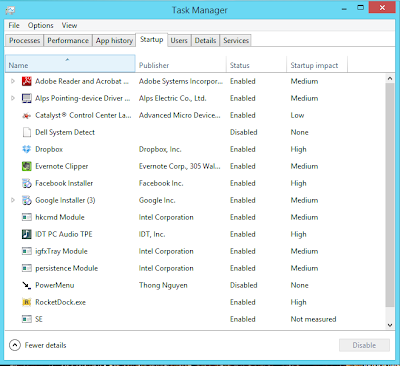Collapse to Fewer details view
Viewport: 400px width, 366px height.
coord(38,345)
